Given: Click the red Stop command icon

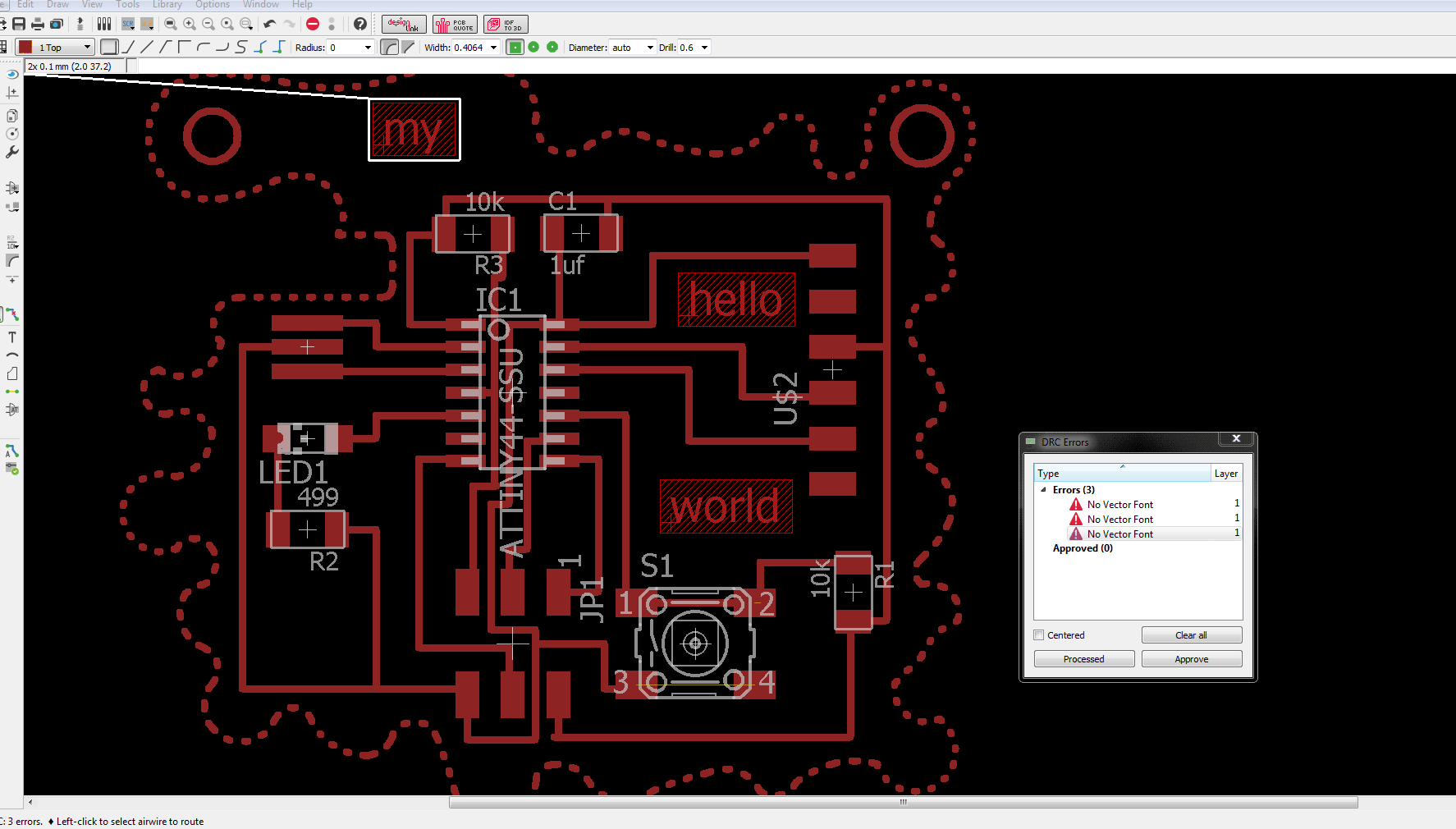Looking at the screenshot, I should point(313,24).
